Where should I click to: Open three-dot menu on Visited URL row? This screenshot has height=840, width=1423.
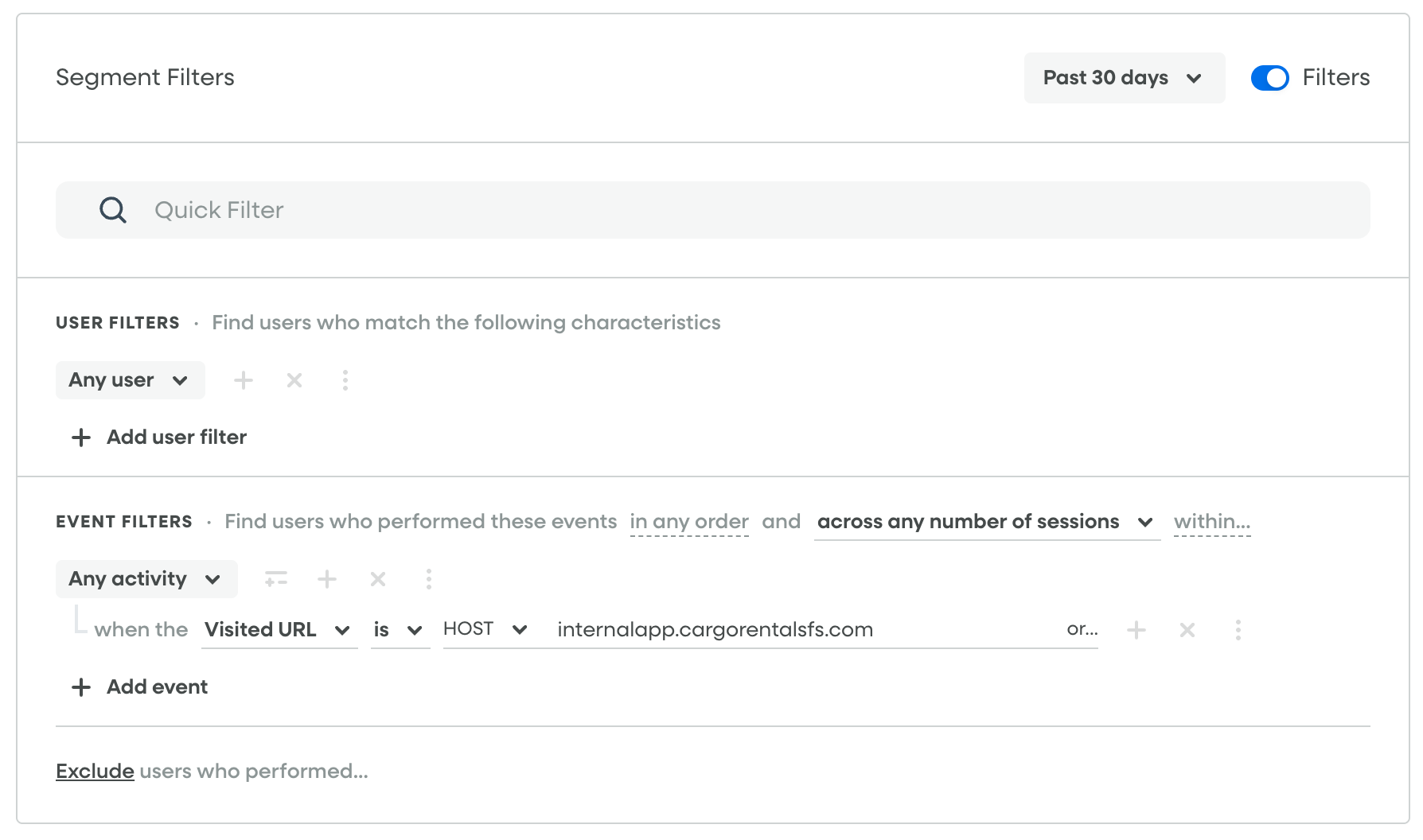click(1238, 630)
